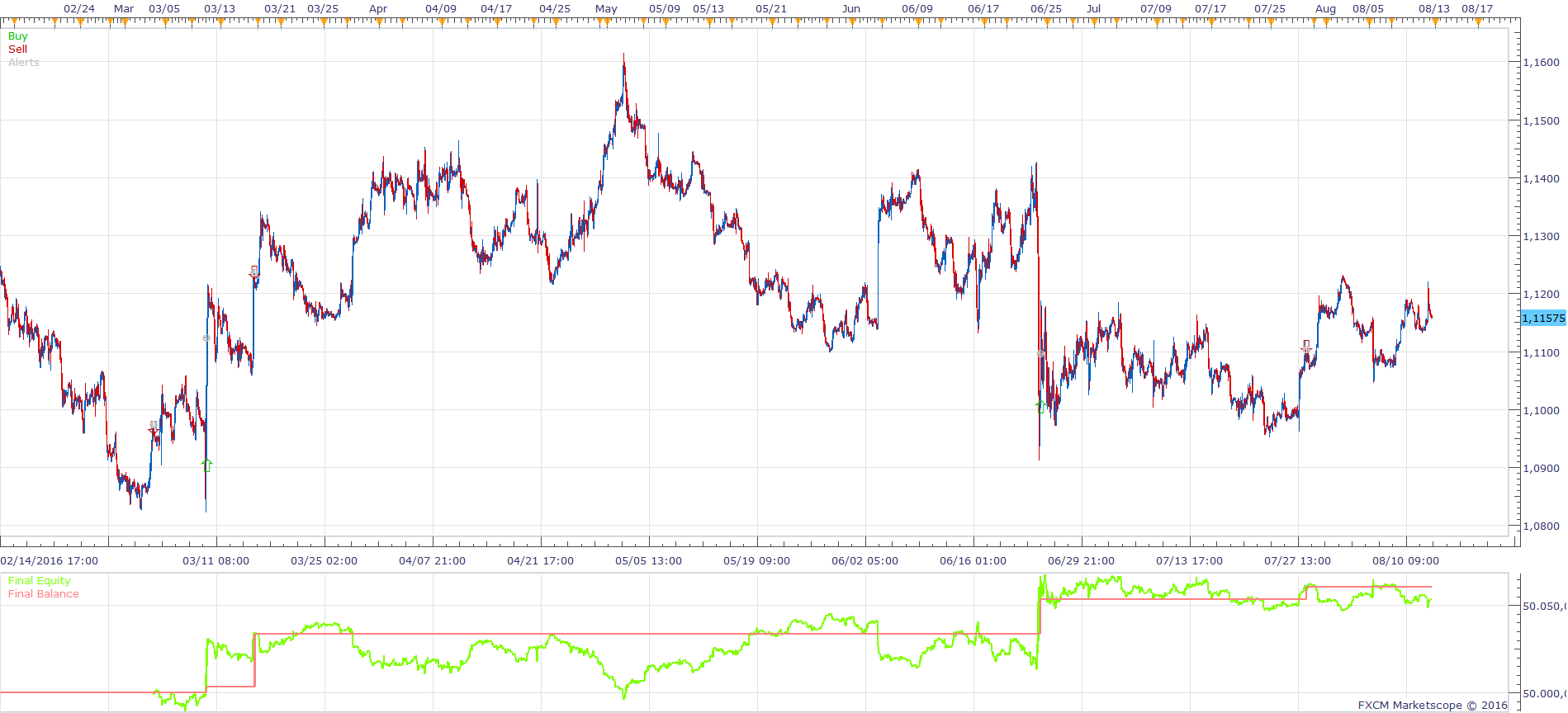Image resolution: width=1568 pixels, height=713 pixels.
Task: Click the red Sell legend label
Action: (x=17, y=50)
